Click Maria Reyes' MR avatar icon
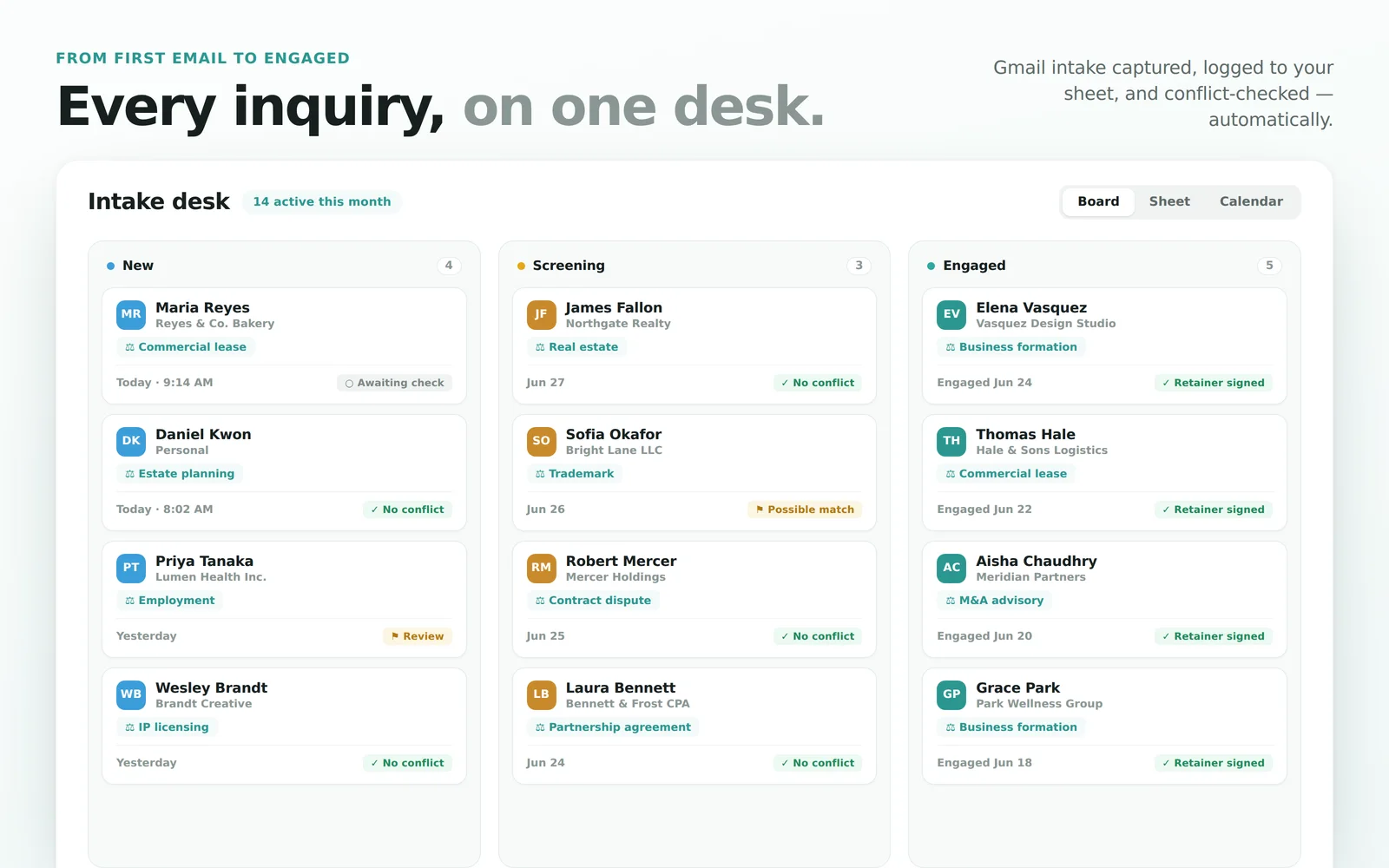Screen dimensions: 1389x868 [131, 314]
